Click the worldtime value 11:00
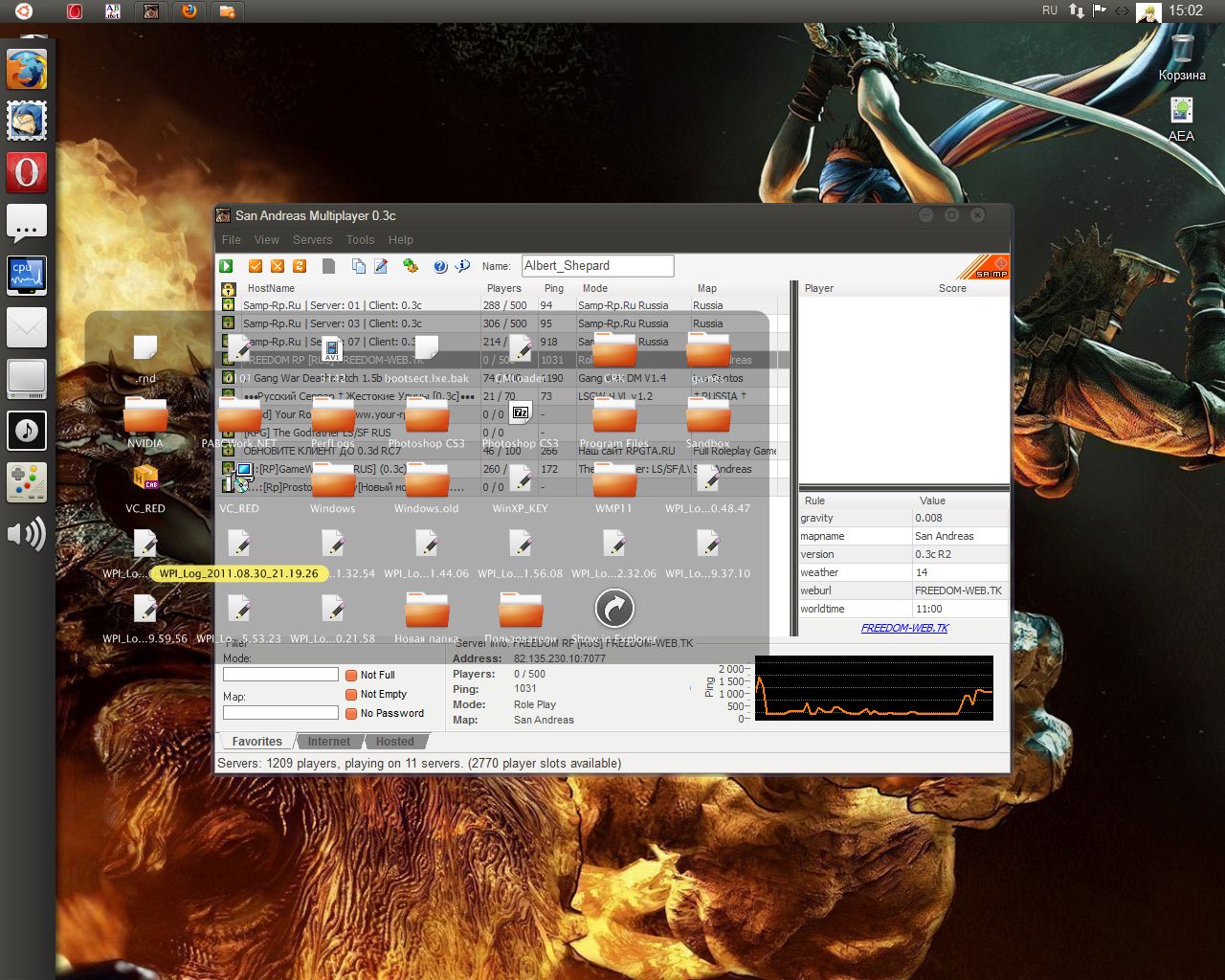 (x=928, y=609)
